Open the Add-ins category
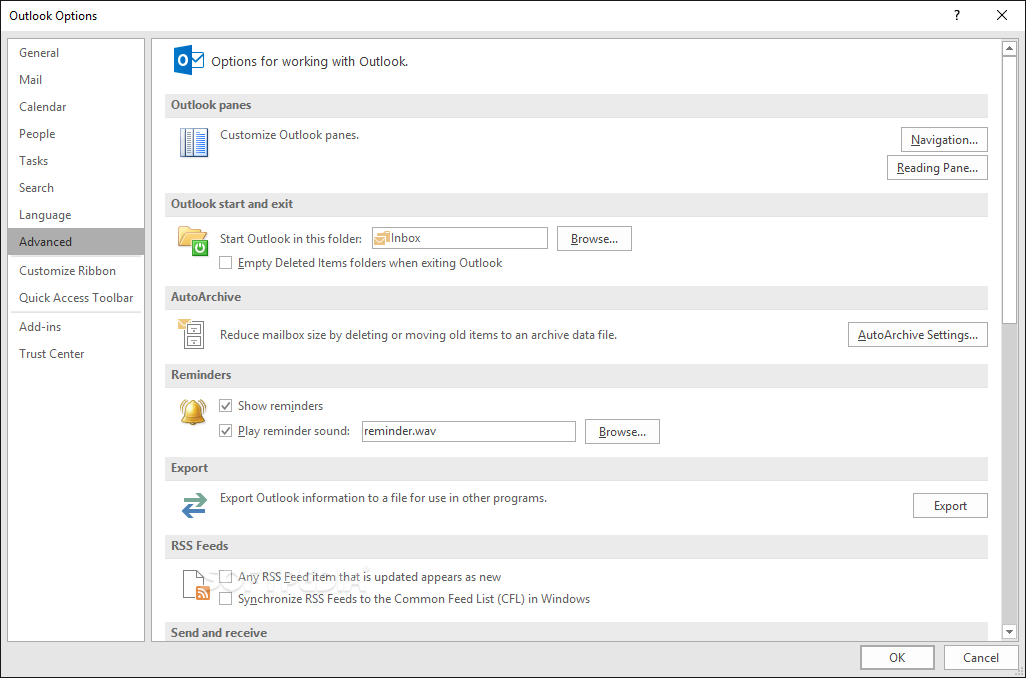The width and height of the screenshot is (1026, 678). point(76,327)
